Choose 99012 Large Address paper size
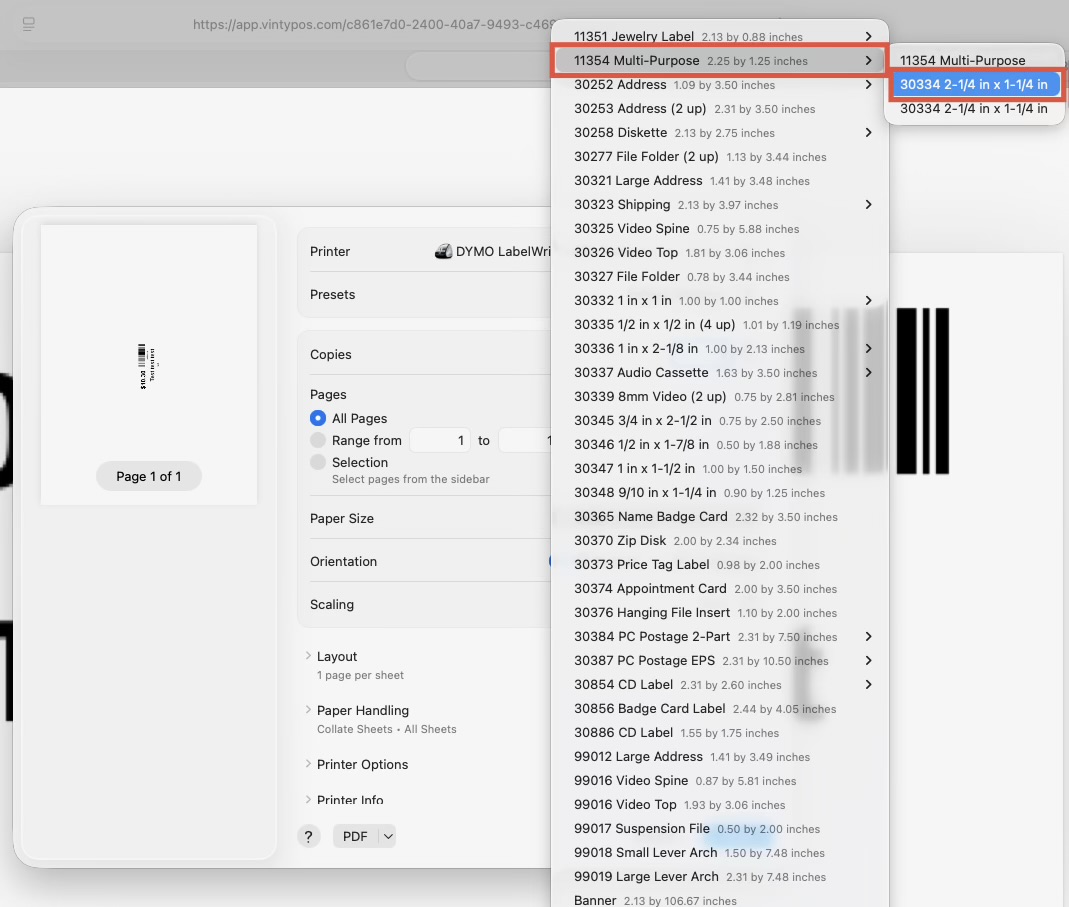 (x=719, y=756)
